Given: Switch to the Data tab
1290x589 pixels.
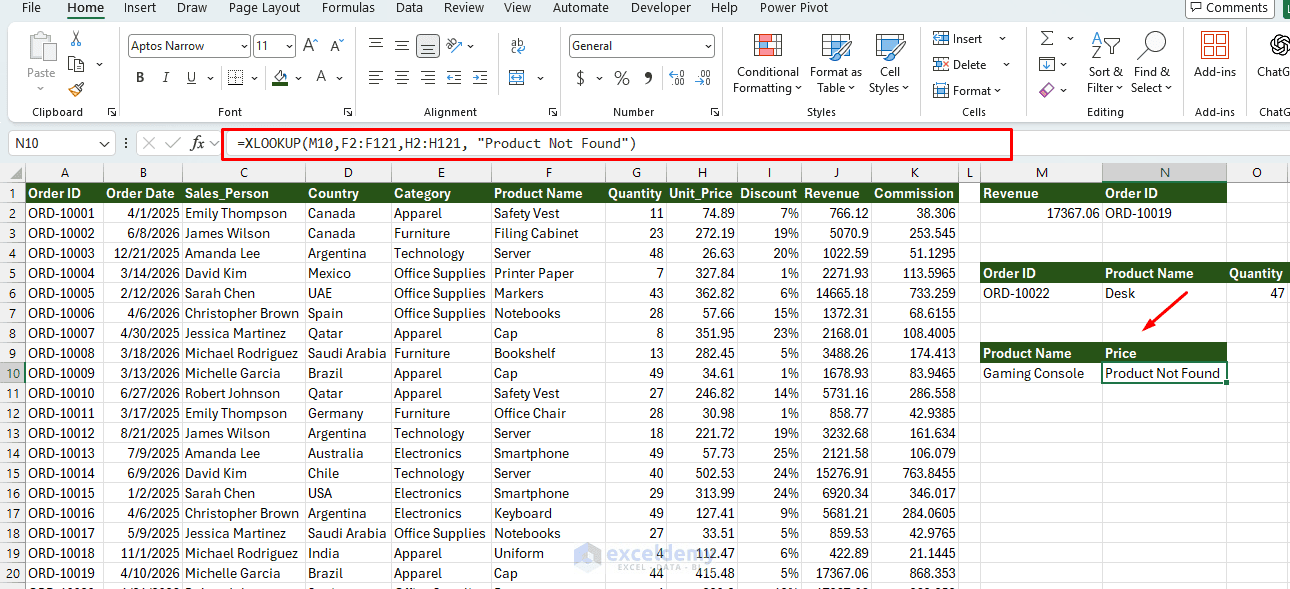Looking at the screenshot, I should 409,8.
